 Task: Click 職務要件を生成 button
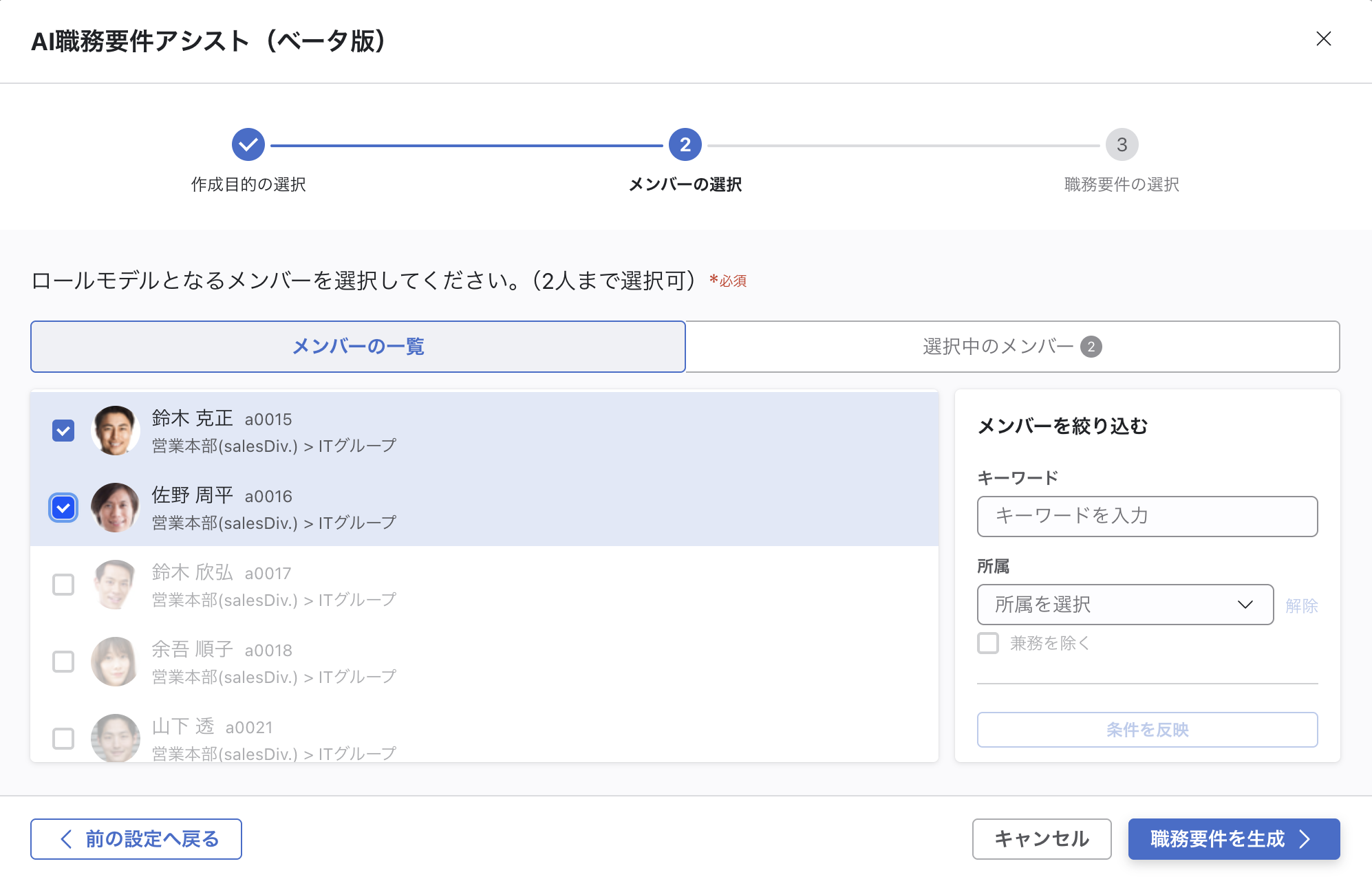1234,839
